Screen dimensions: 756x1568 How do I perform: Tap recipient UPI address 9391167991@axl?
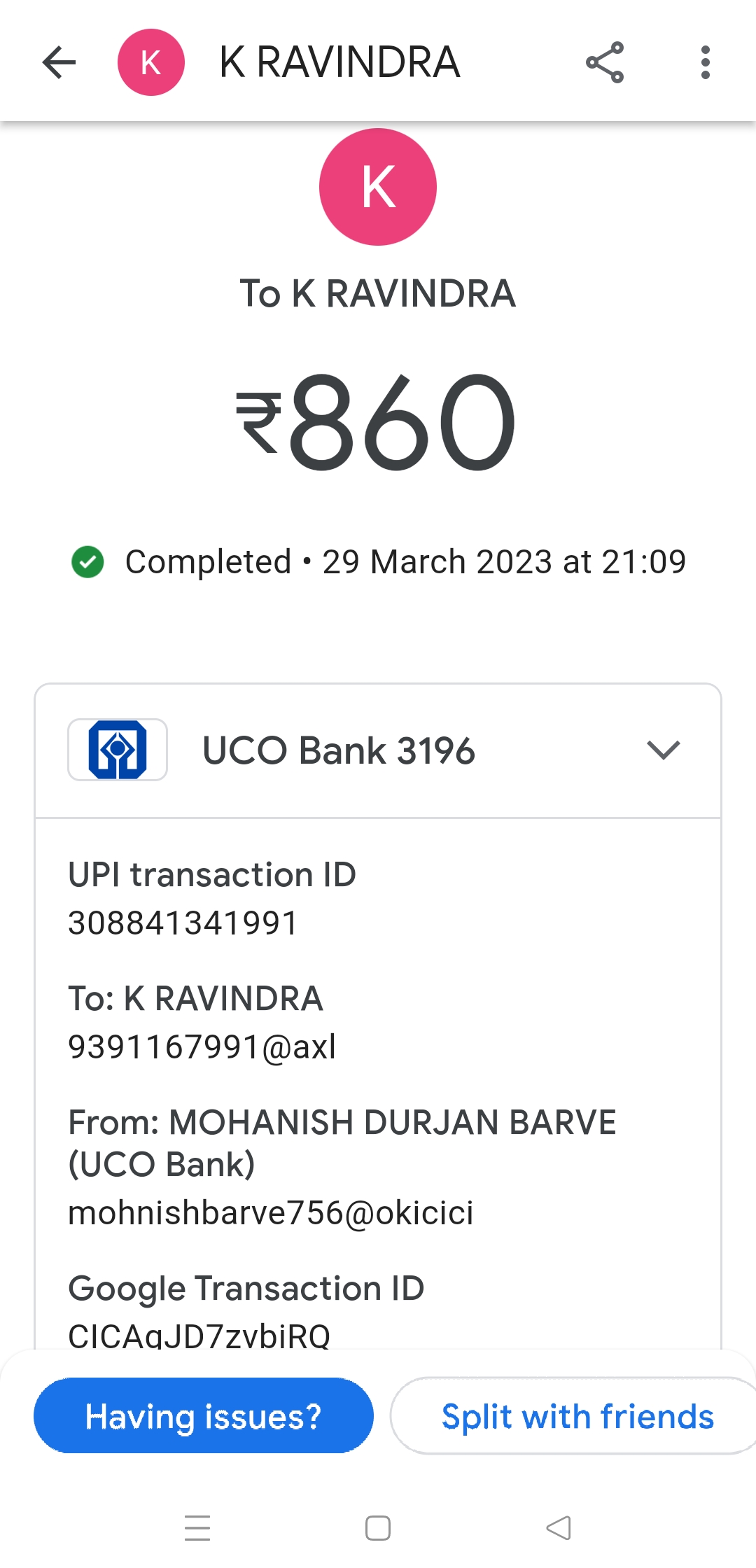(202, 1047)
